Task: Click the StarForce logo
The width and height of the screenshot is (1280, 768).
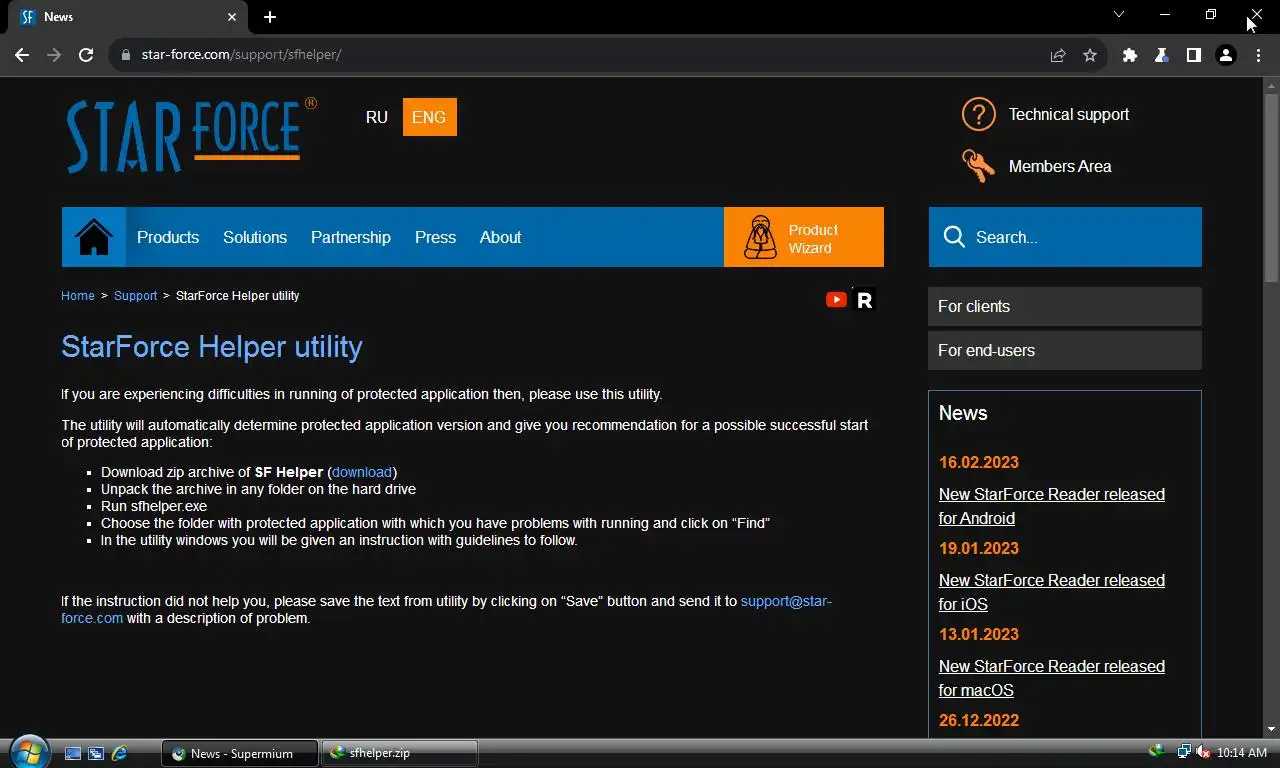Action: 191,135
